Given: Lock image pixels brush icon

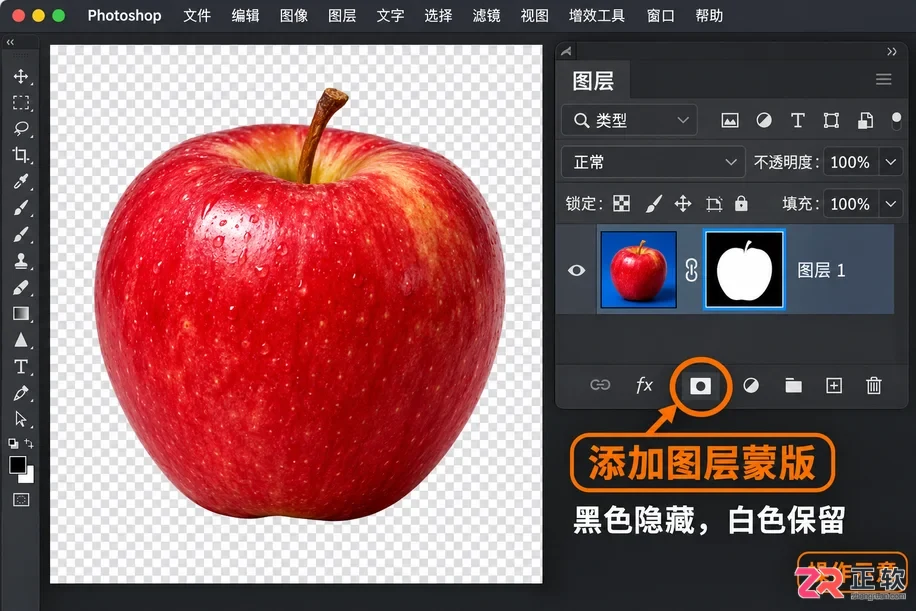Looking at the screenshot, I should point(653,203).
